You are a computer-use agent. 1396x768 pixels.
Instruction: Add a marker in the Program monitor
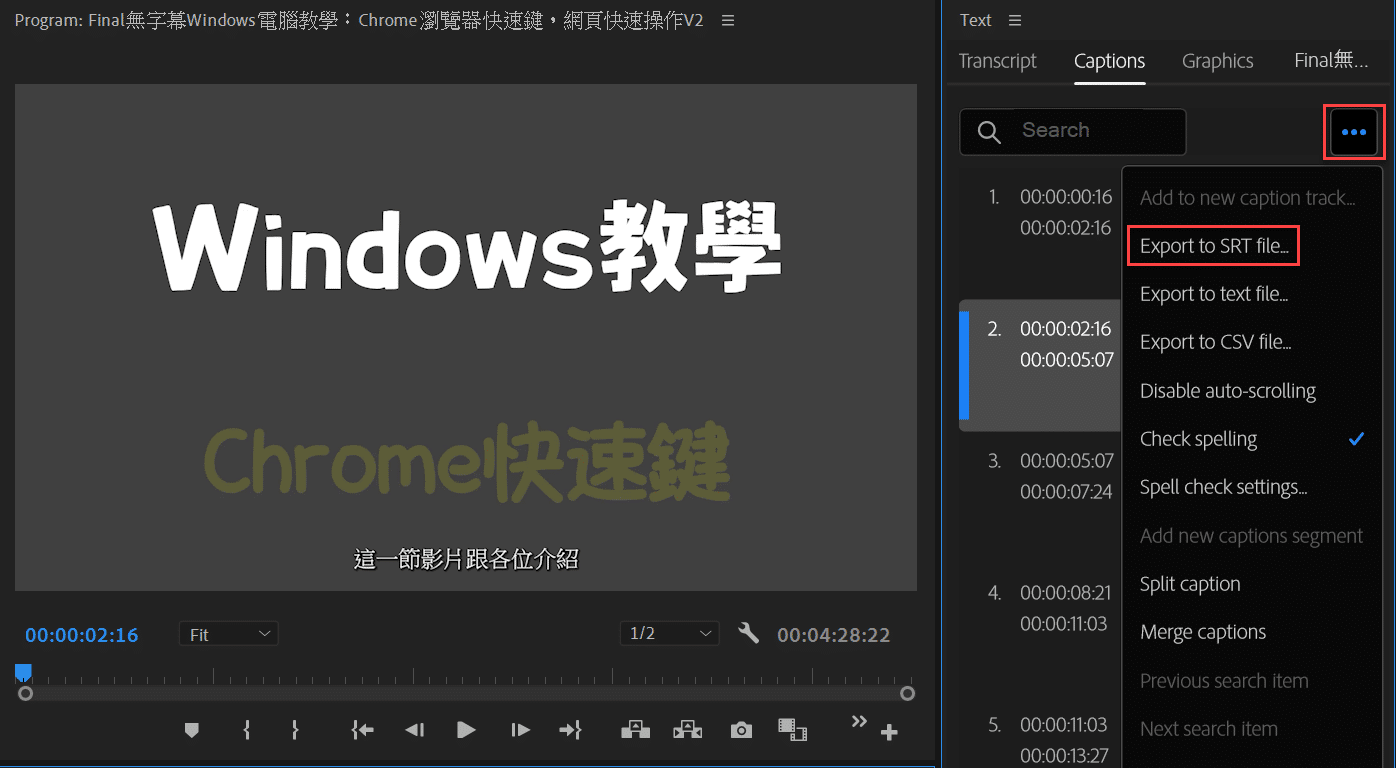click(x=192, y=731)
